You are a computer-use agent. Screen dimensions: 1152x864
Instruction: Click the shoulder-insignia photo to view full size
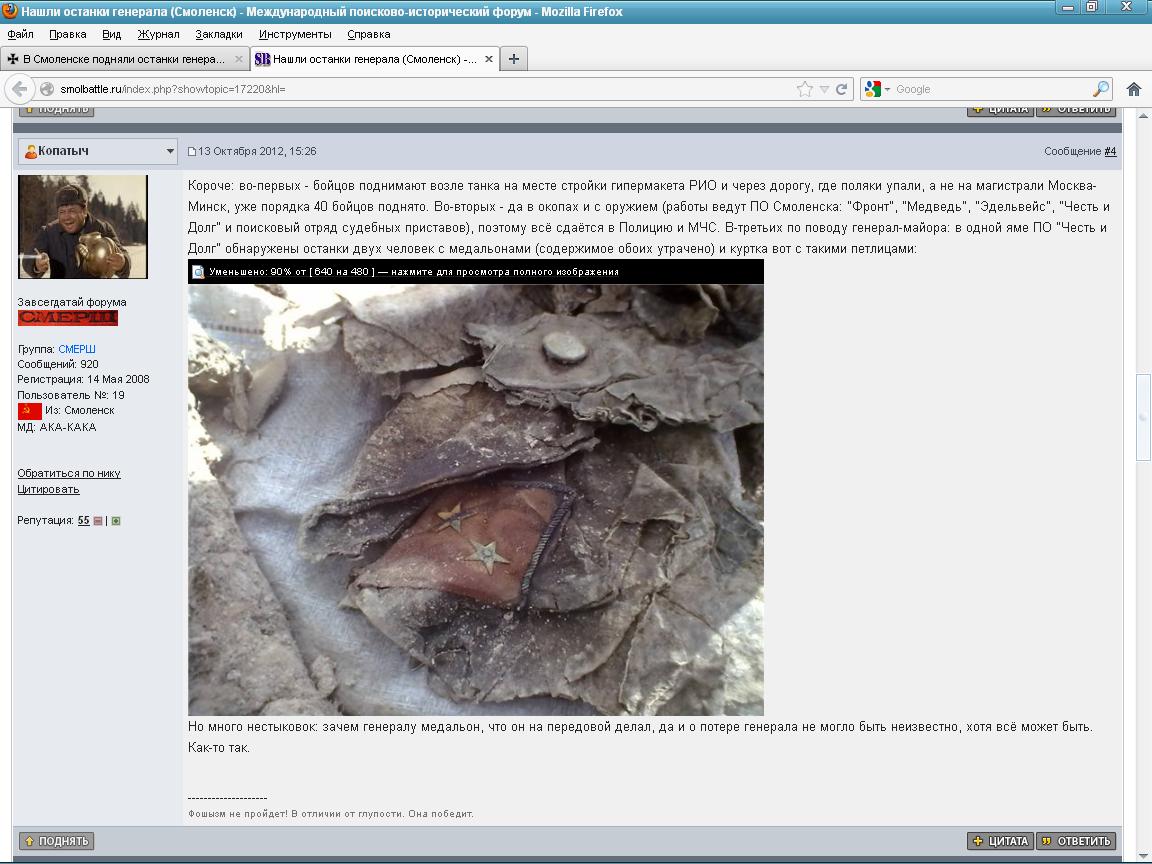coord(476,500)
